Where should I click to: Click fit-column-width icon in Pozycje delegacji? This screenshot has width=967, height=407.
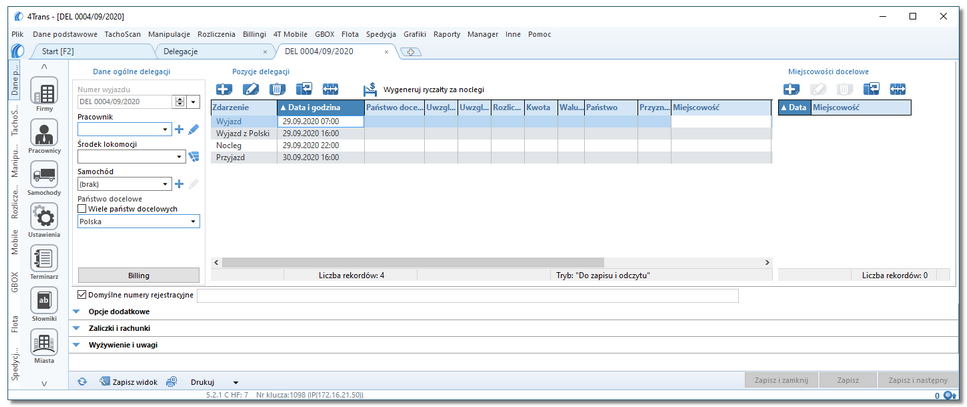[x=331, y=89]
